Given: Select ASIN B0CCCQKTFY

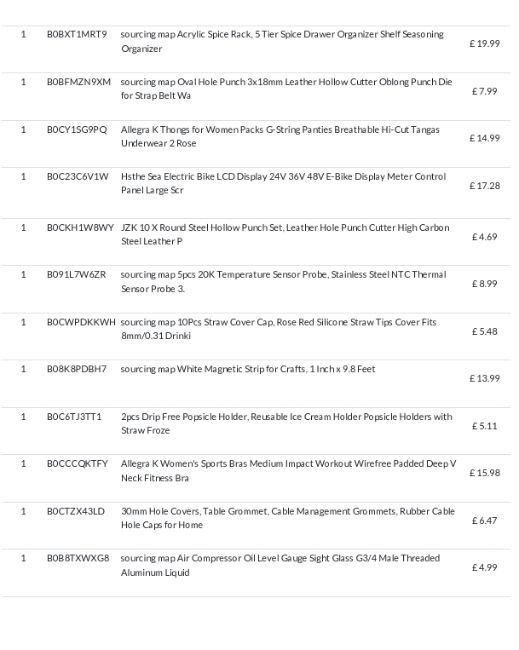Looking at the screenshot, I should pos(78,463).
